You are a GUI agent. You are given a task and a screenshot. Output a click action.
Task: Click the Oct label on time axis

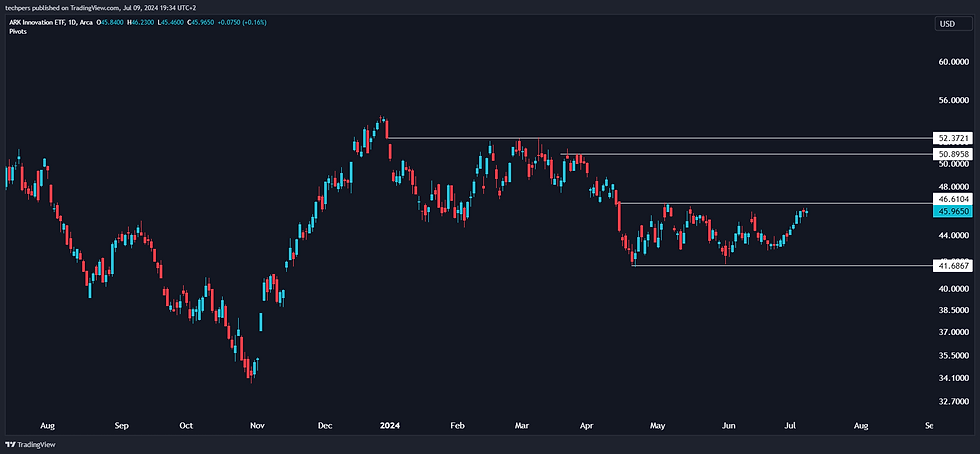click(186, 426)
